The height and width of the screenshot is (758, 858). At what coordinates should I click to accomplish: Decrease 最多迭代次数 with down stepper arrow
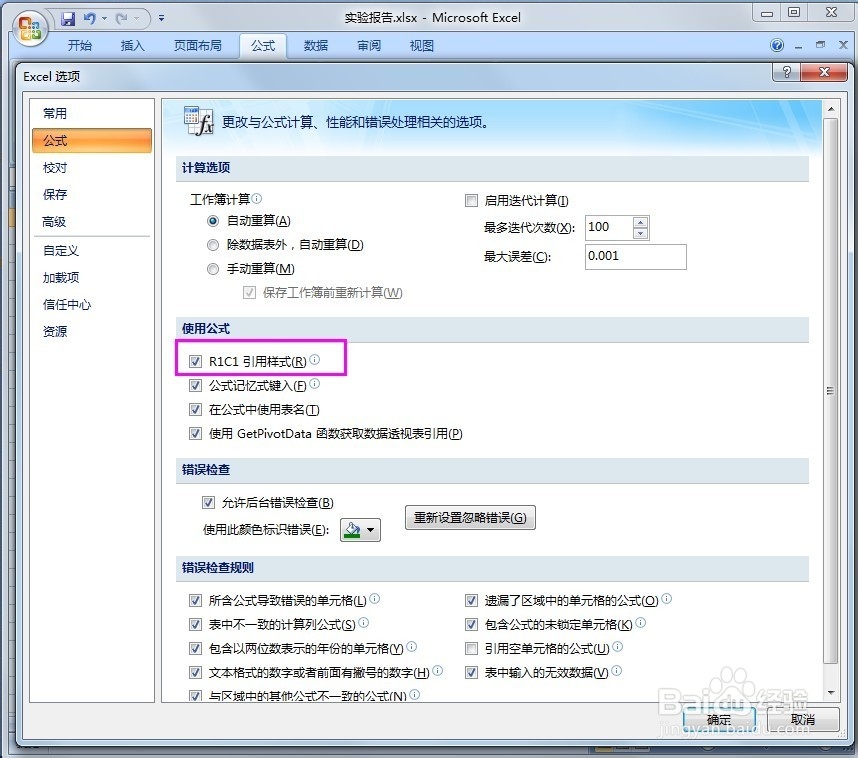[640, 234]
